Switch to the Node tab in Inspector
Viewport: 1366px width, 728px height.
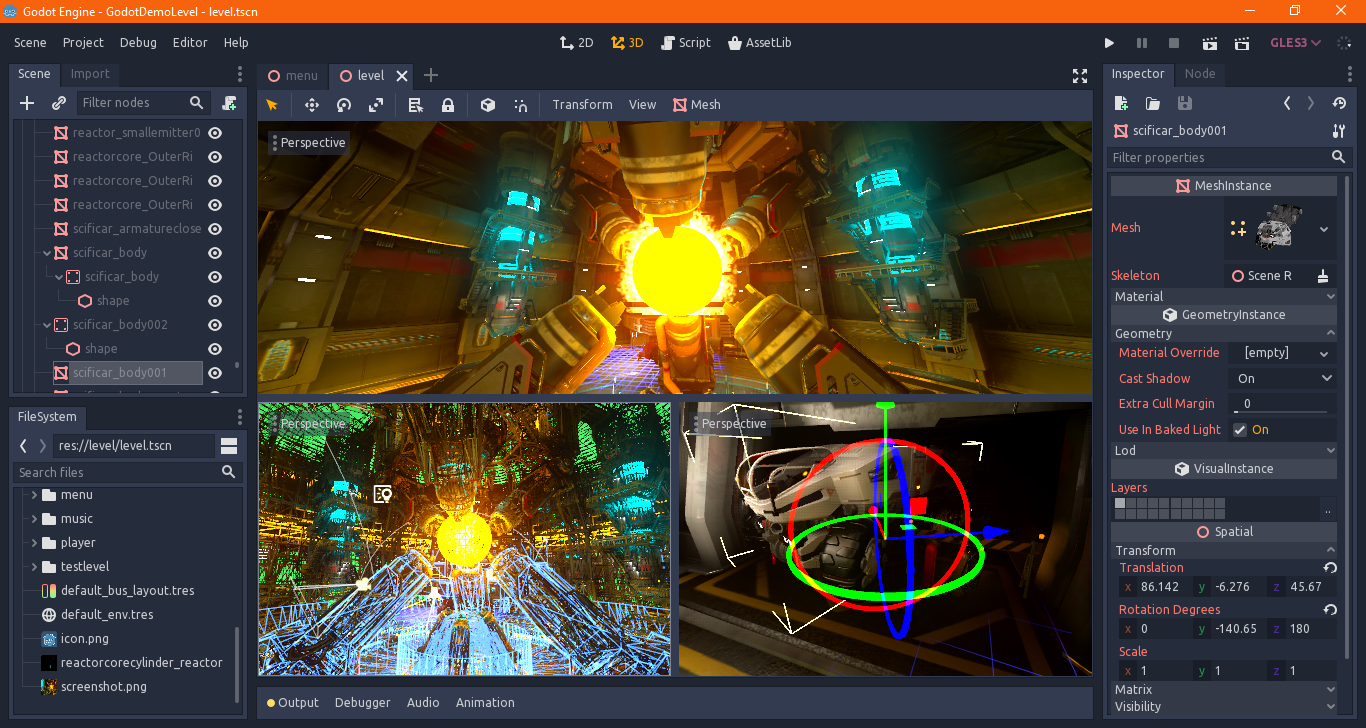tap(1200, 74)
